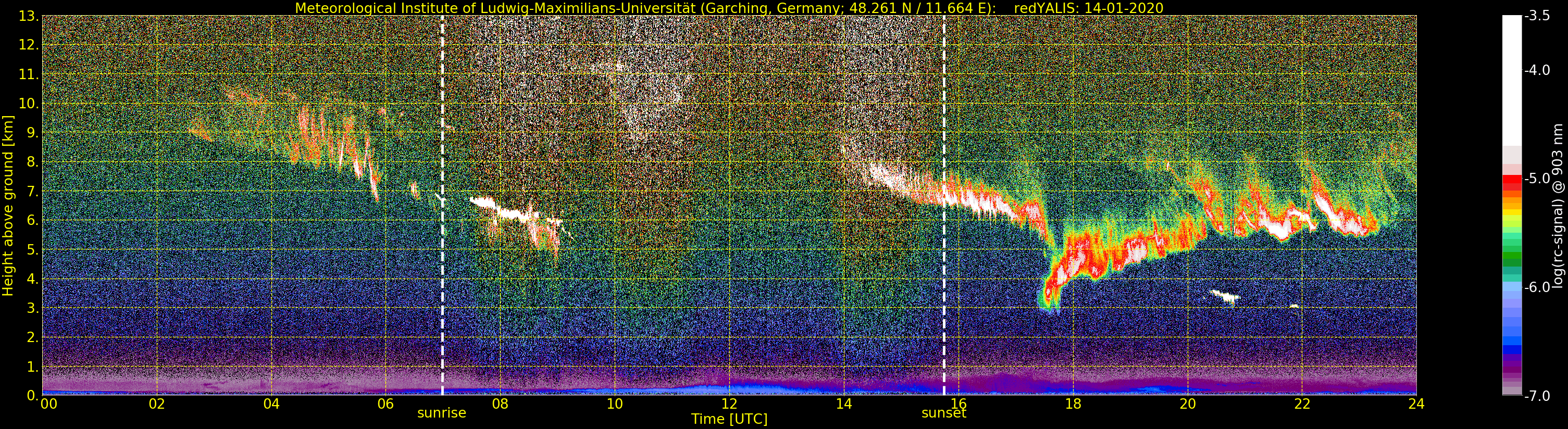Screen dimensions: 1568x429
Task: Click the 'Height above ground [km]' axis label
Action: coord(8,205)
